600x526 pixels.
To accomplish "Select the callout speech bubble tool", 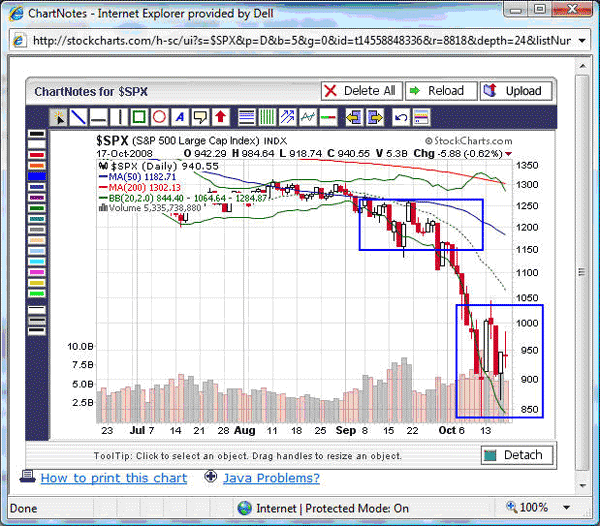I will click(x=200, y=117).
